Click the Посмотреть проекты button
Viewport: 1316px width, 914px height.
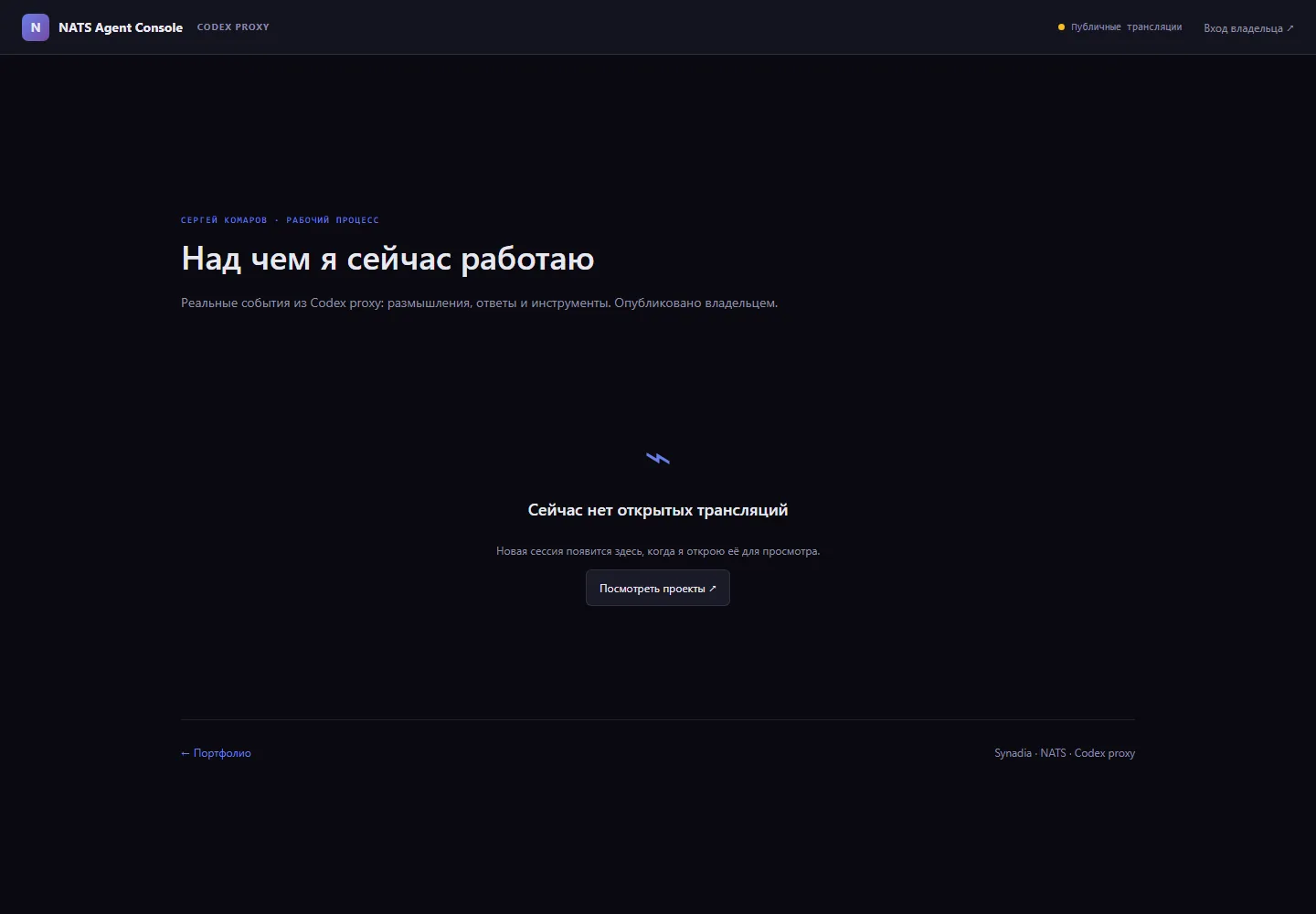click(x=658, y=588)
